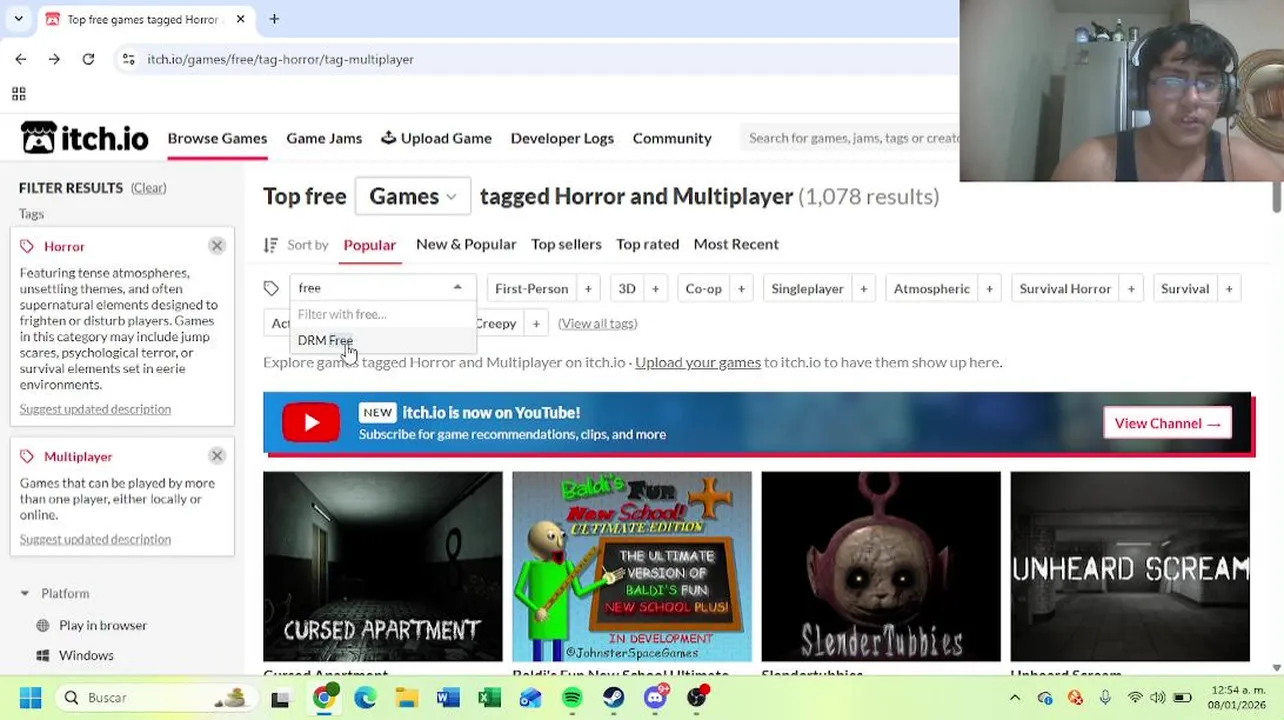The width and height of the screenshot is (1284, 720).
Task: Add the First-Person tag with plus
Action: pyautogui.click(x=588, y=289)
